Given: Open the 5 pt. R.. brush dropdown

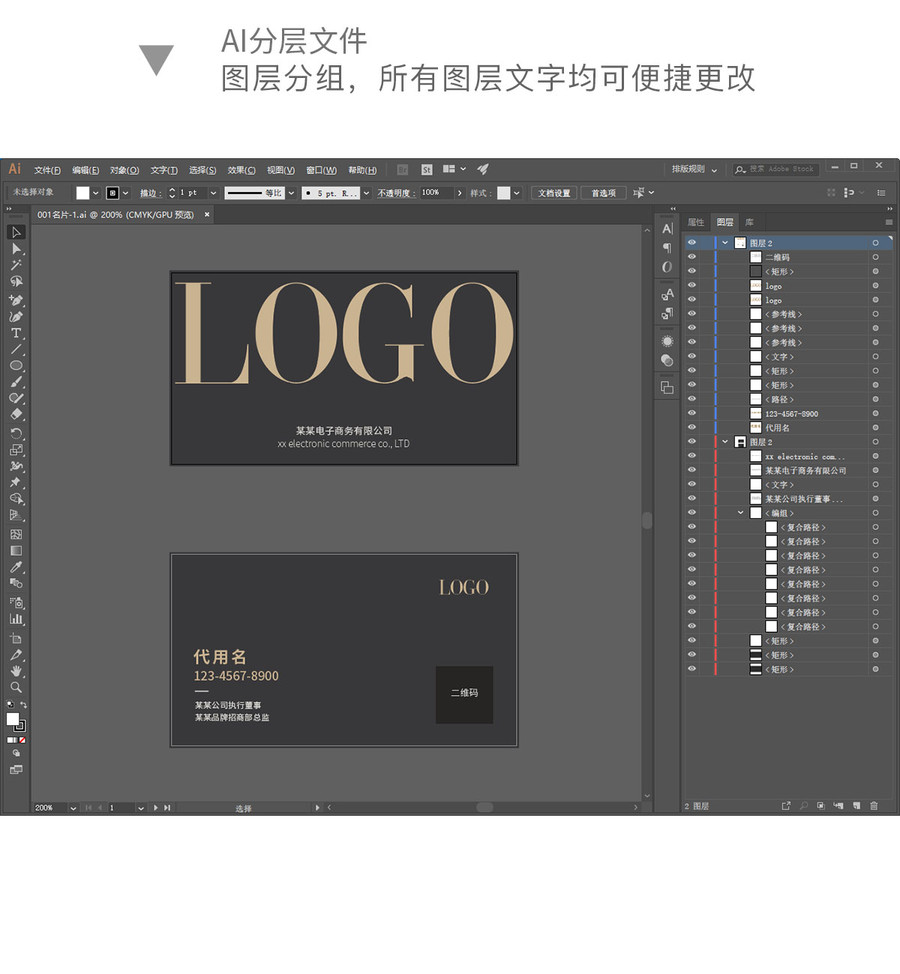Looking at the screenshot, I should tap(366, 193).
